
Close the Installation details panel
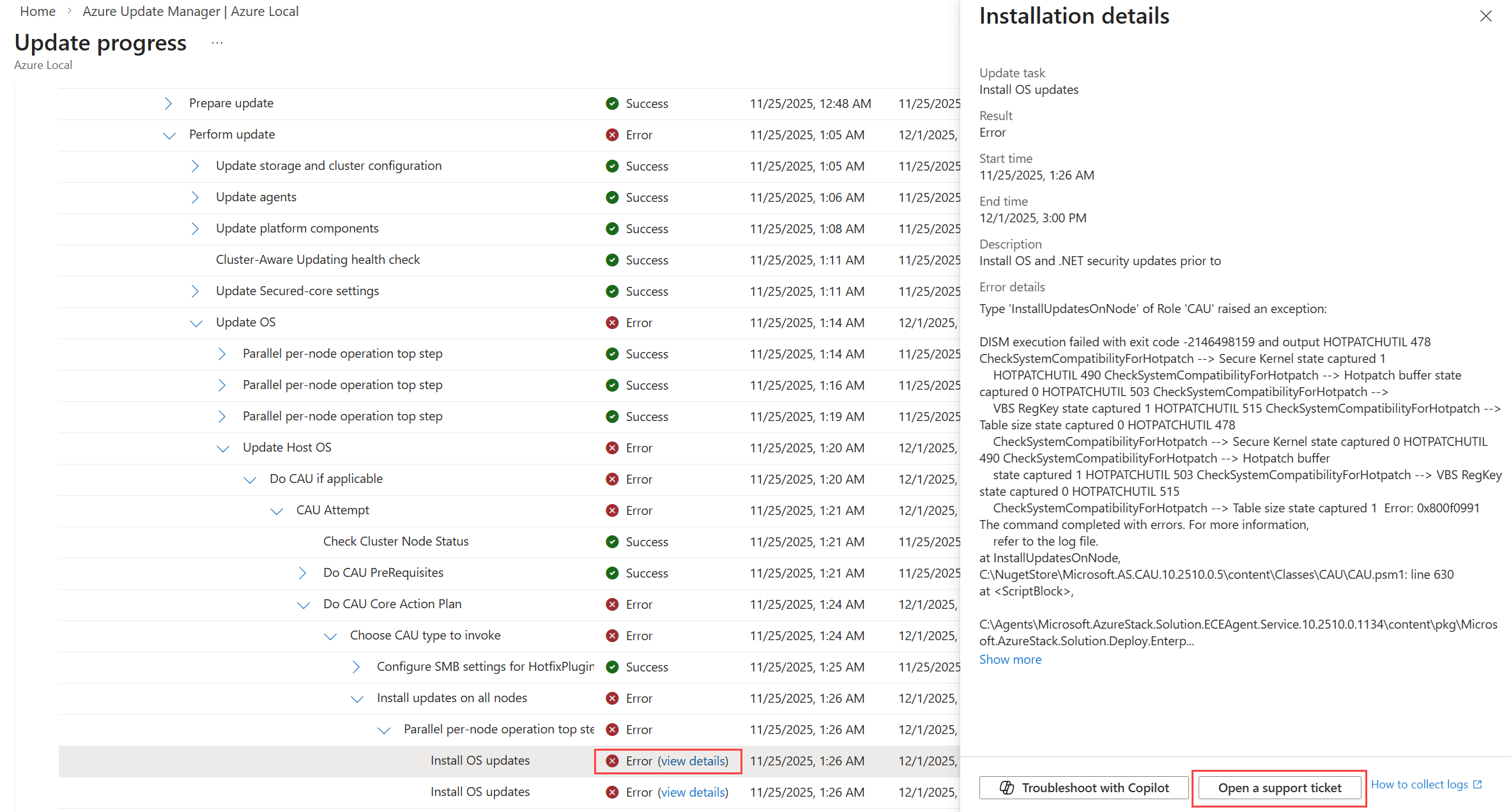coord(1485,17)
